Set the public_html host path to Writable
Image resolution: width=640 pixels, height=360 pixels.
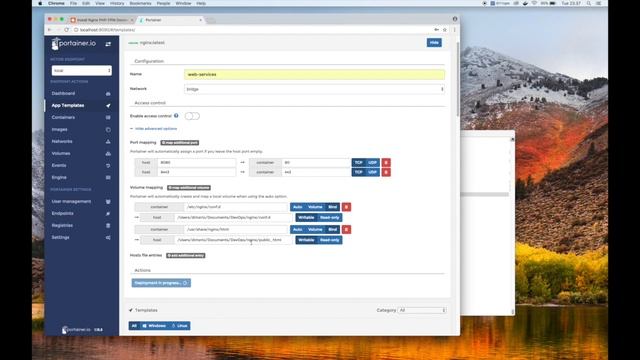pos(306,240)
